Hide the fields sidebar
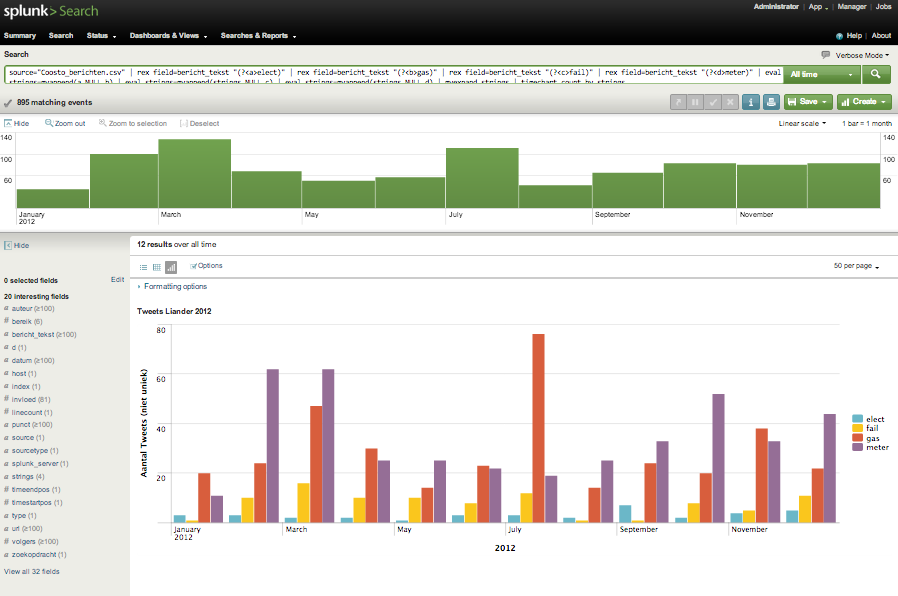Screen dimensions: 898x596 [x=17, y=245]
